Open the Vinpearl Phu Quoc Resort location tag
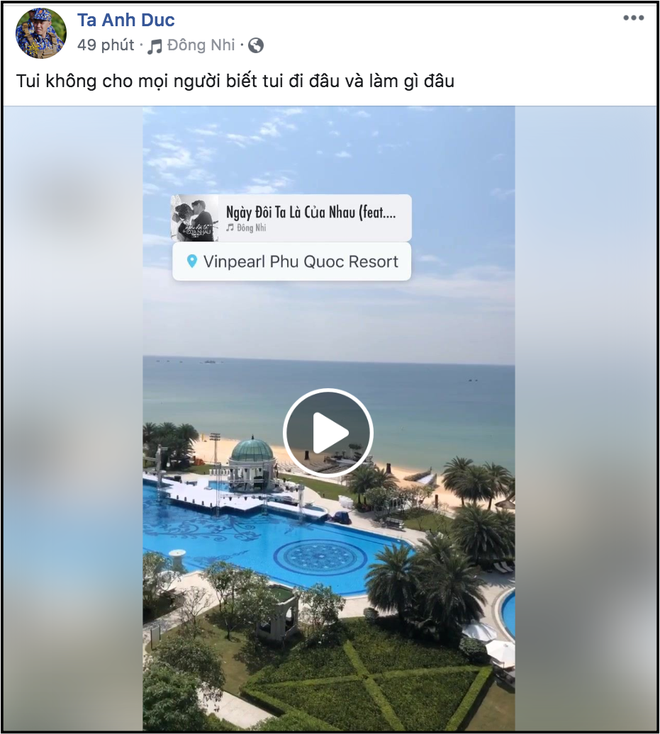This screenshot has width=660, height=734. (x=292, y=262)
